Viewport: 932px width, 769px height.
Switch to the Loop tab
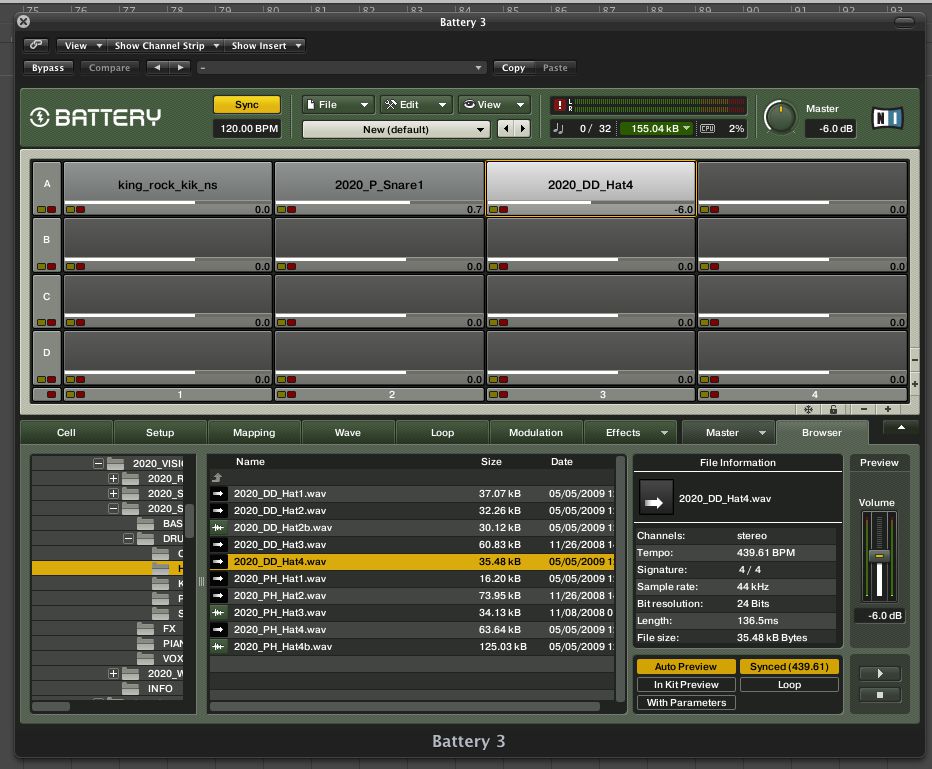coord(442,433)
